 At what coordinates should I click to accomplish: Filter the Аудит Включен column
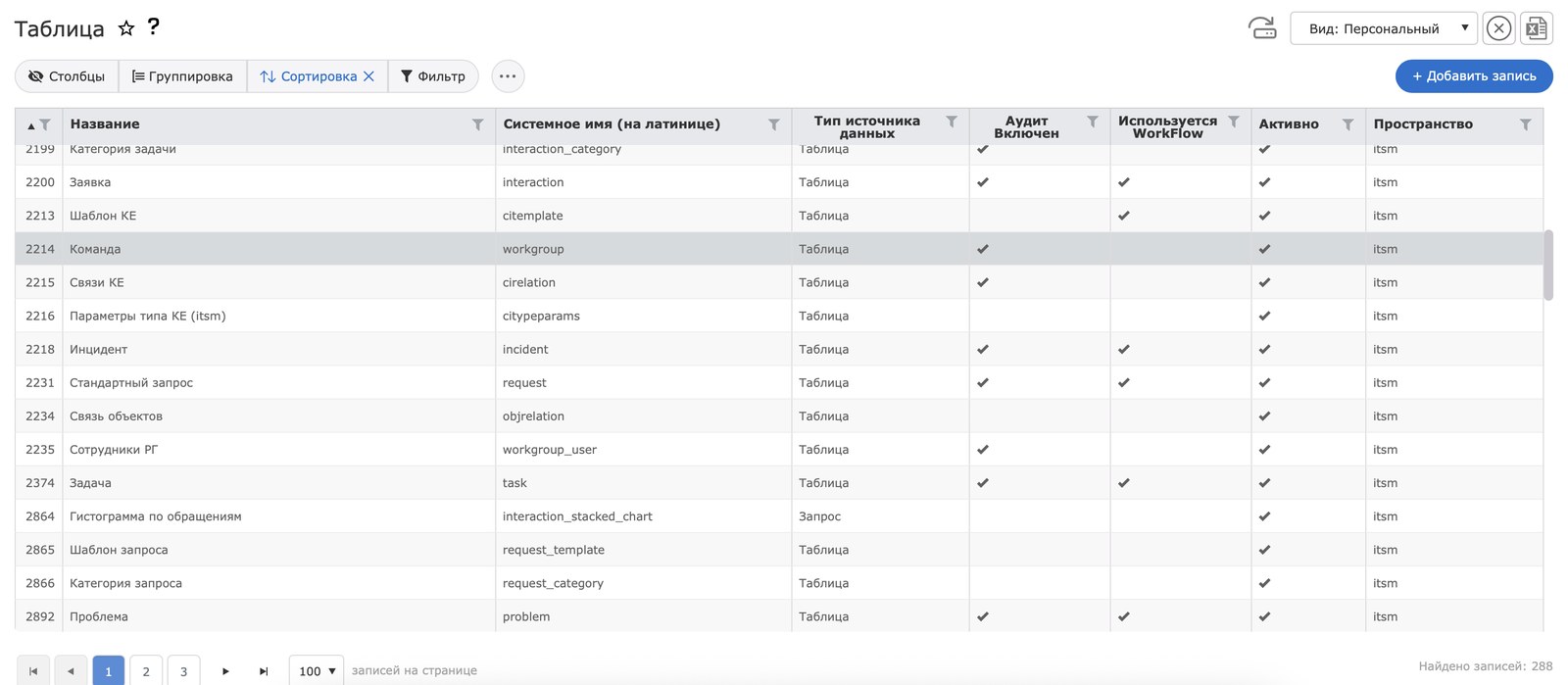point(1093,122)
